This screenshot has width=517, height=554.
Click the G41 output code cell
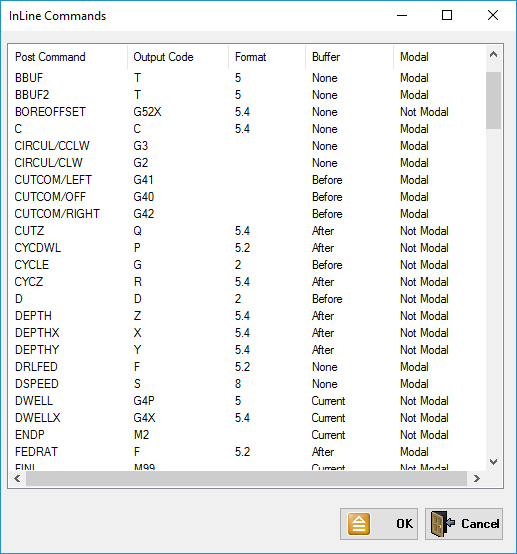click(x=143, y=179)
